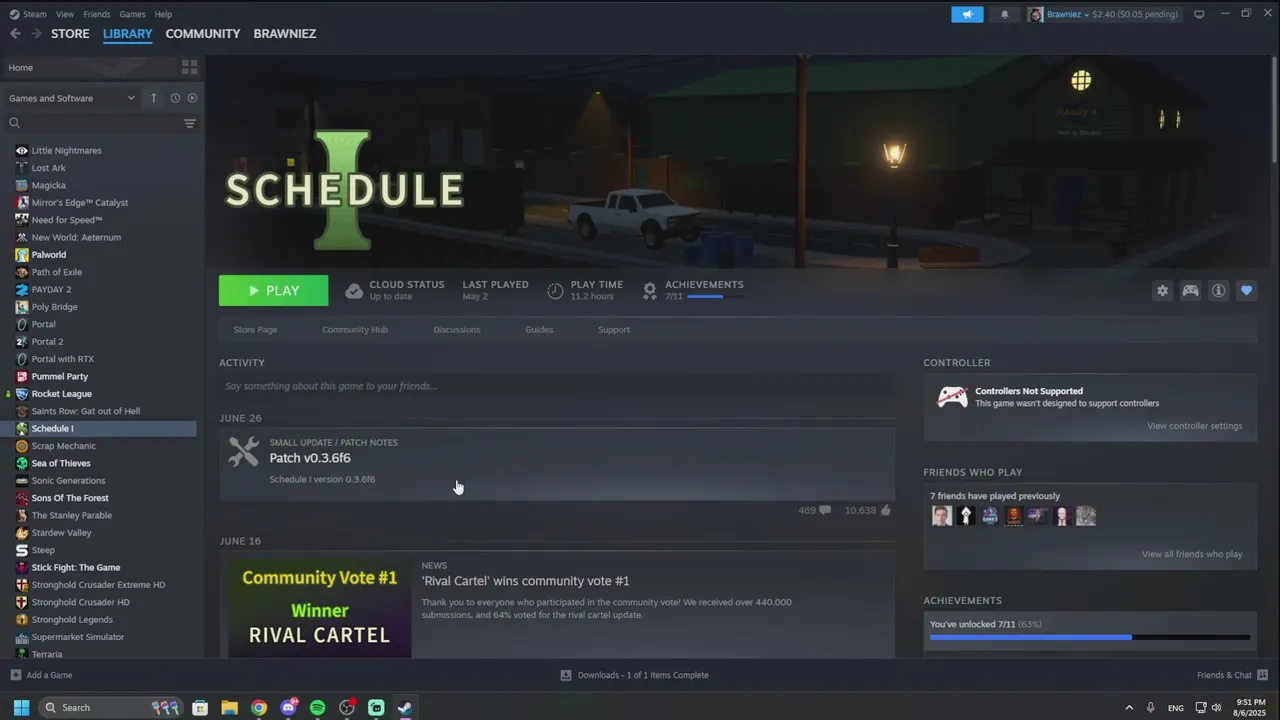The width and height of the screenshot is (1280, 720).
Task: Click the controller layout icon
Action: pyautogui.click(x=1190, y=290)
